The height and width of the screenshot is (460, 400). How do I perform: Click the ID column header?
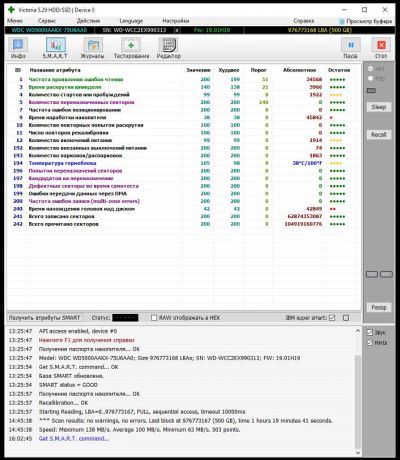pos(18,70)
